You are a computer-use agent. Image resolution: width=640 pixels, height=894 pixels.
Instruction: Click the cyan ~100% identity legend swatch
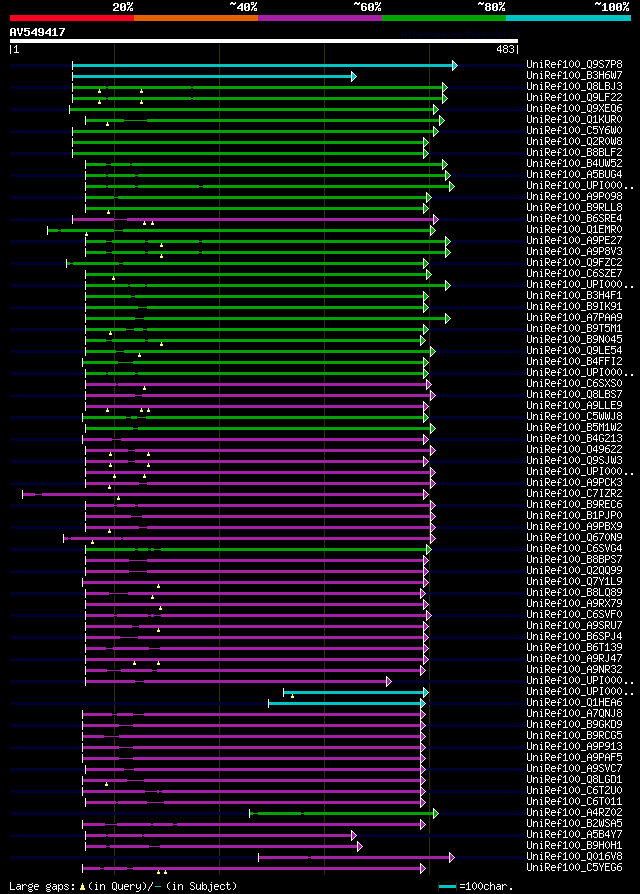(568, 18)
